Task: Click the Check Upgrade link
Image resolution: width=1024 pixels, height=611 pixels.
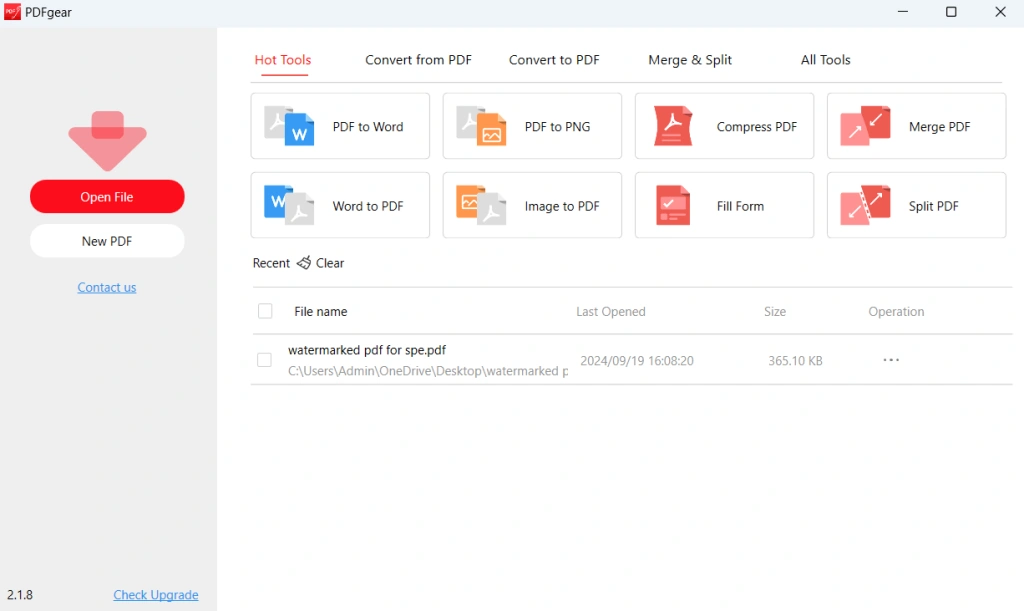Action: click(155, 595)
